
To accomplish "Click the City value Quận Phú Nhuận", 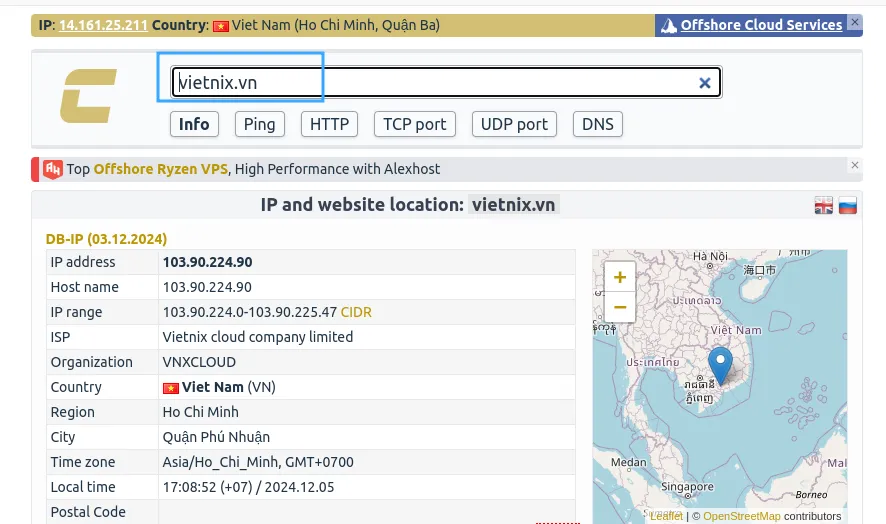I will [216, 437].
